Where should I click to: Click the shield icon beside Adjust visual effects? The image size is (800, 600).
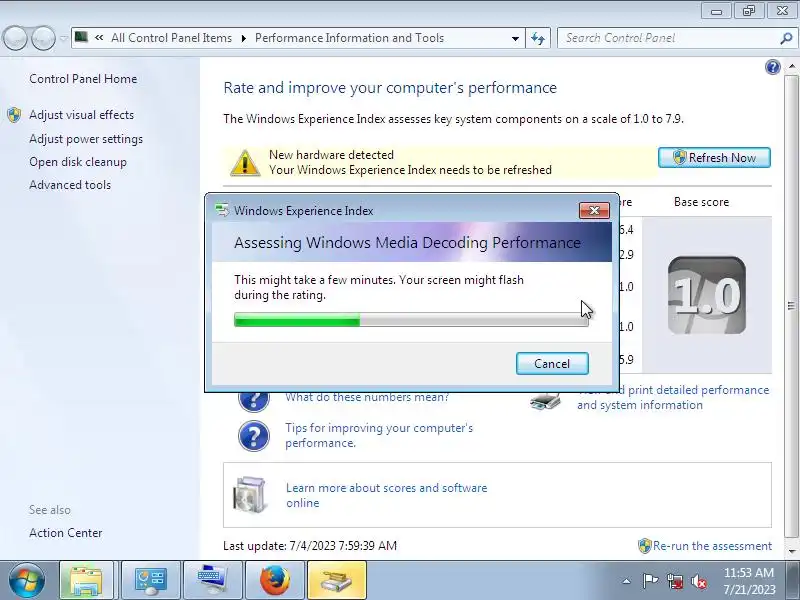pyautogui.click(x=14, y=115)
